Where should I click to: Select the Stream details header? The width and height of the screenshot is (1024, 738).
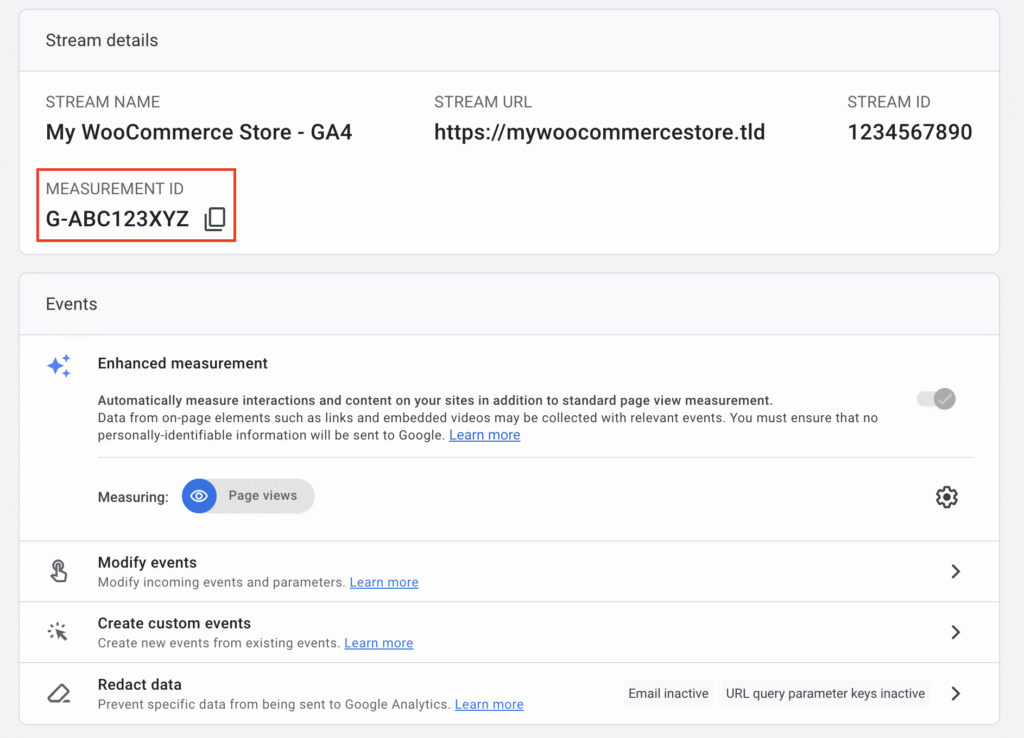pyautogui.click(x=101, y=40)
